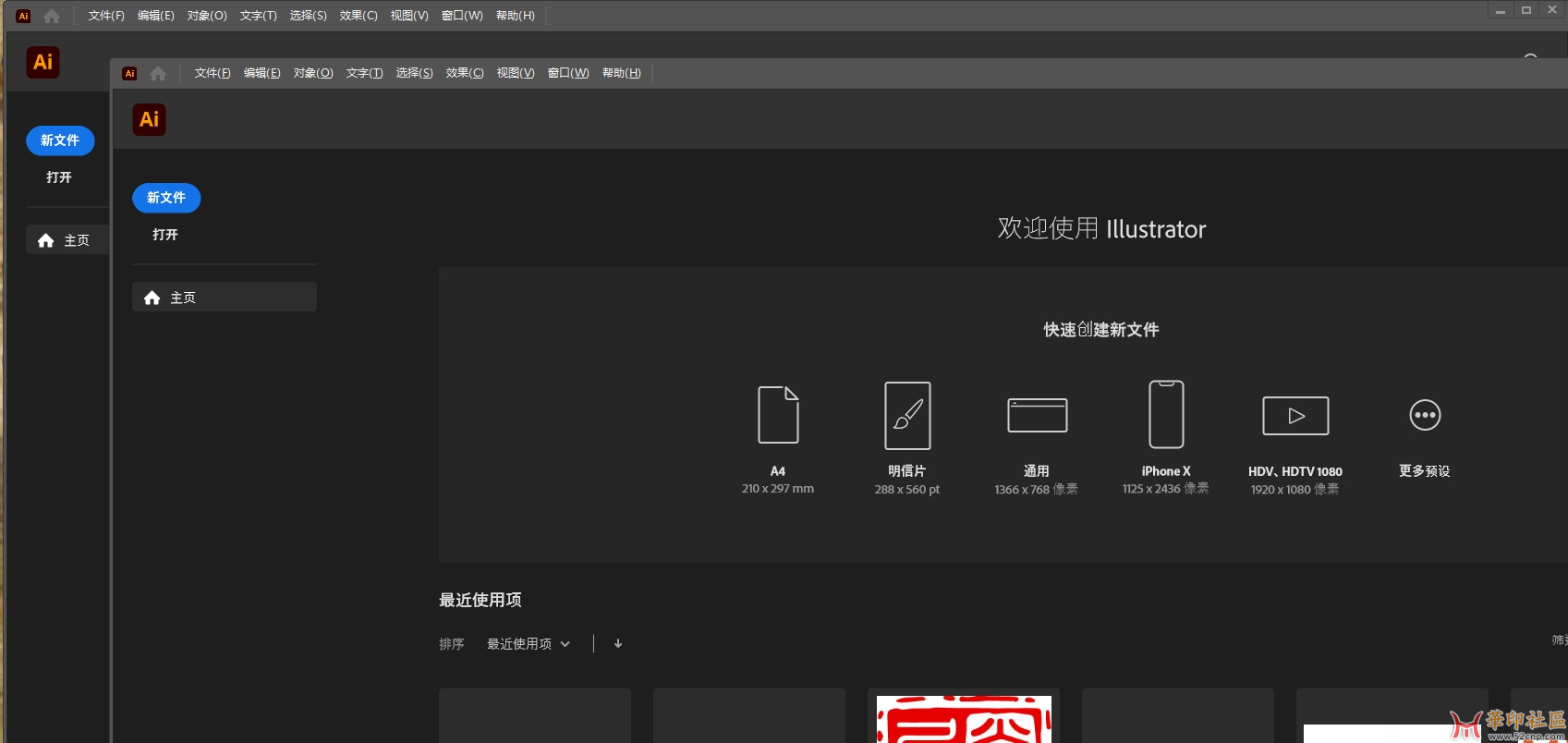Select 主页 in back window sidebar
The image size is (1568, 743).
tap(67, 240)
